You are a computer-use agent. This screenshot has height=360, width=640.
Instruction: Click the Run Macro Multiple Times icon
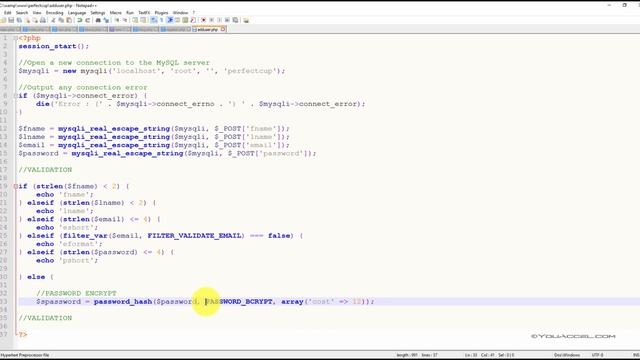coord(227,20)
